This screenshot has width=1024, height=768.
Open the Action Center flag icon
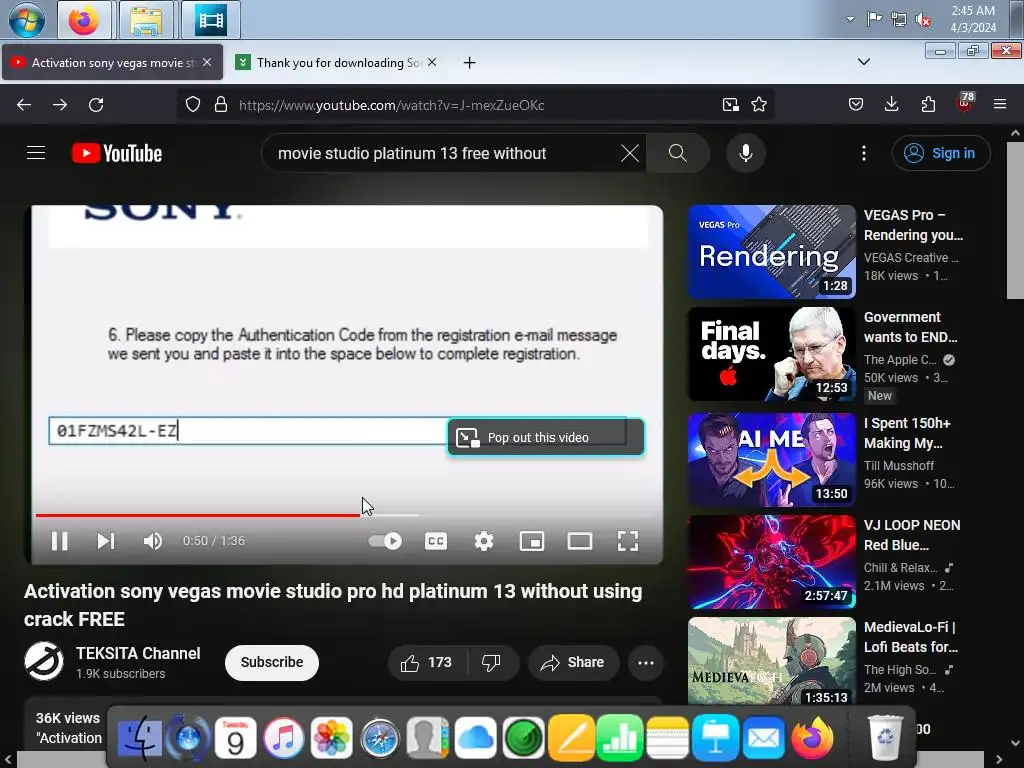(x=874, y=19)
